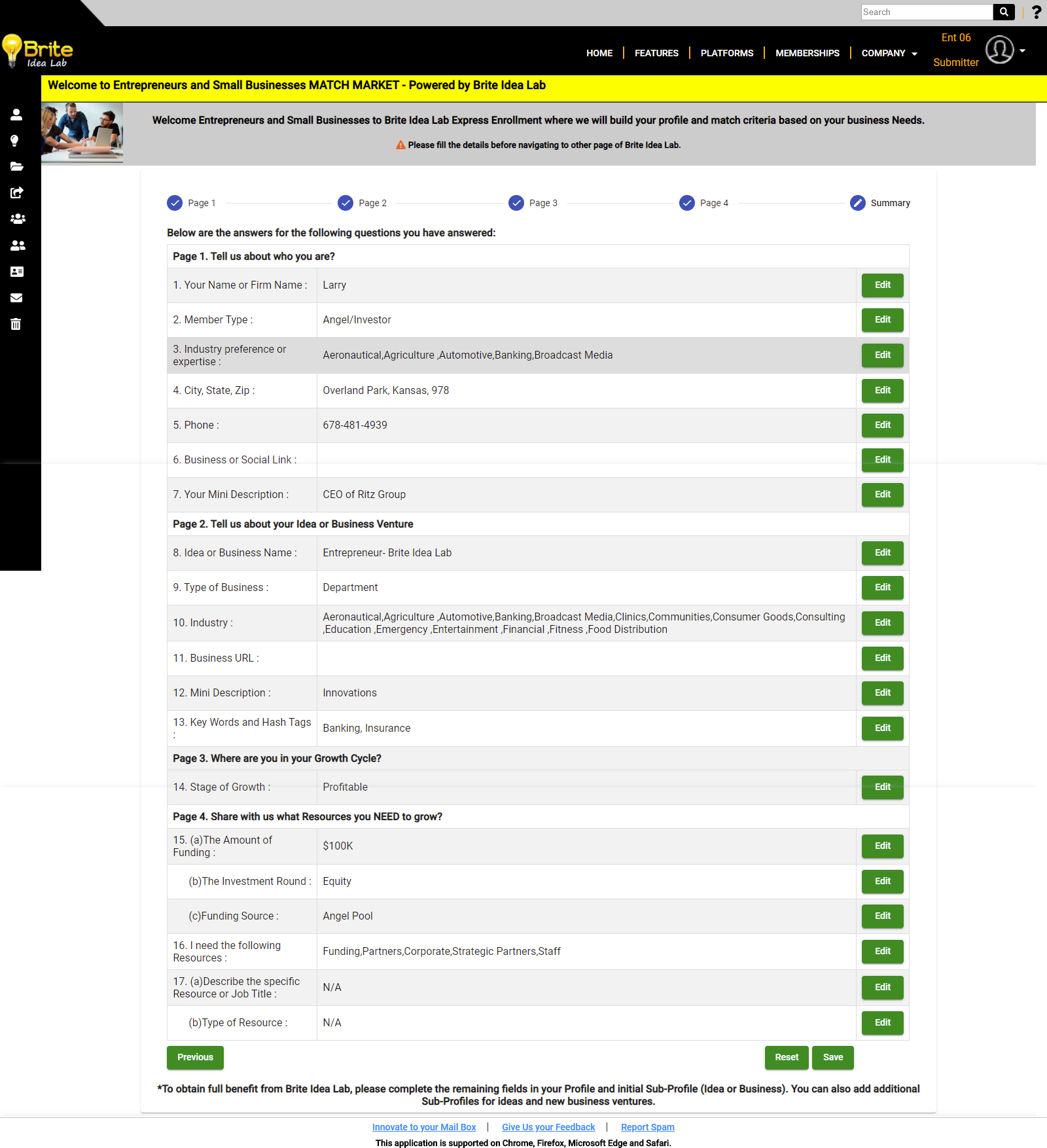Click the two-people contacts sidebar icon
This screenshot has height=1148, width=1047.
click(x=18, y=245)
